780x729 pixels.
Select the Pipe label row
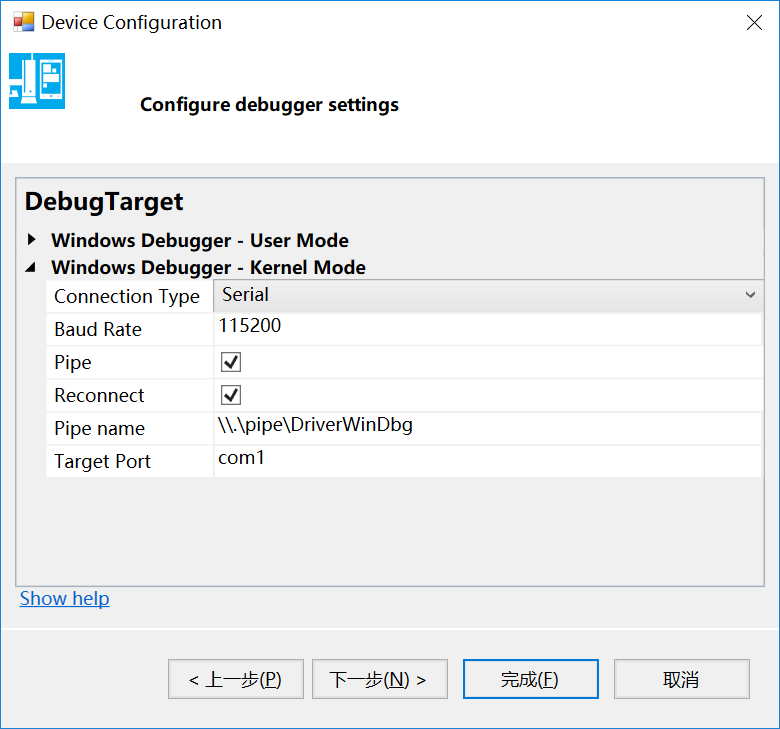(130, 362)
